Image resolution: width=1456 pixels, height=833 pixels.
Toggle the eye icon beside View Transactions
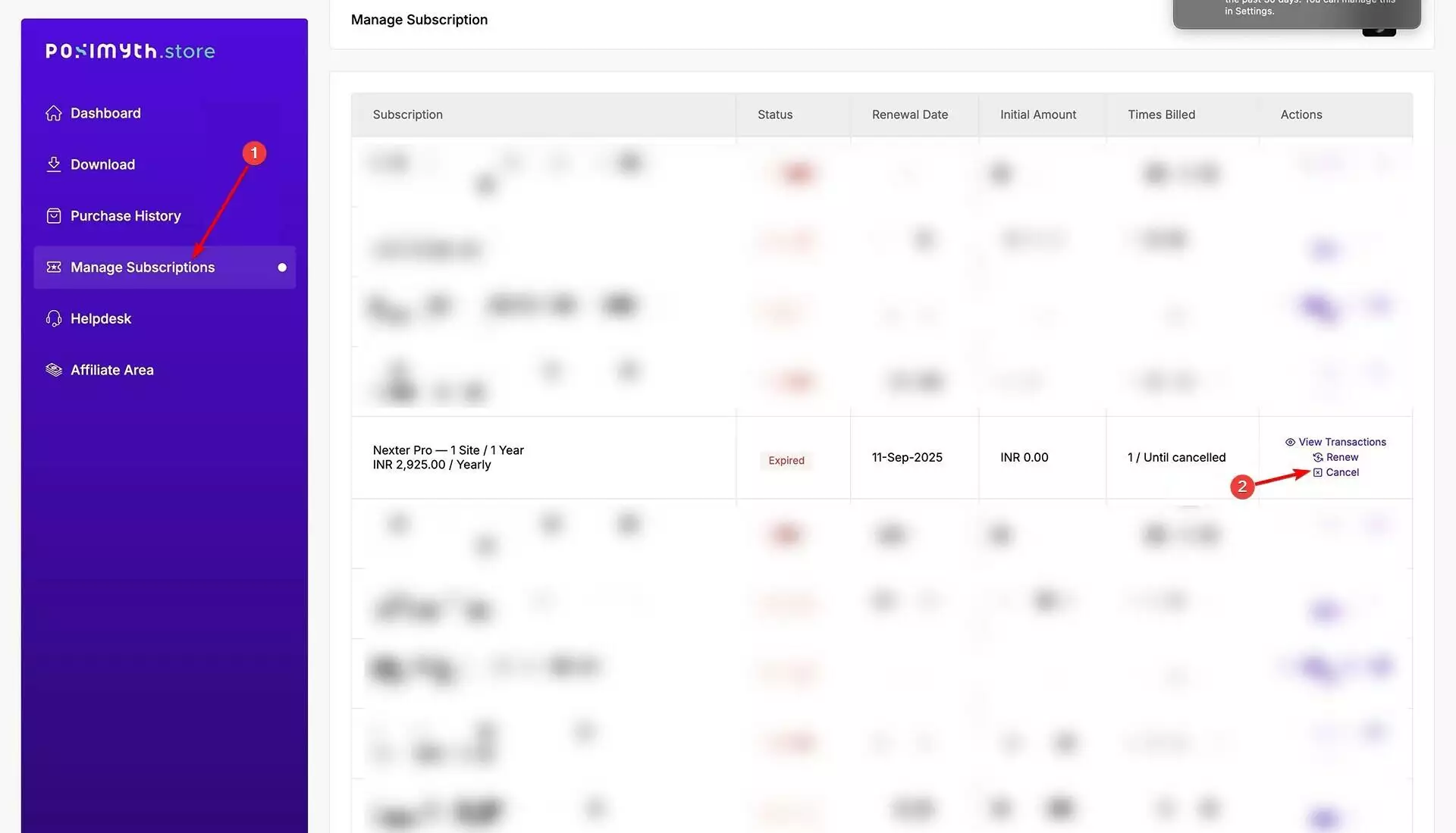pyautogui.click(x=1289, y=442)
